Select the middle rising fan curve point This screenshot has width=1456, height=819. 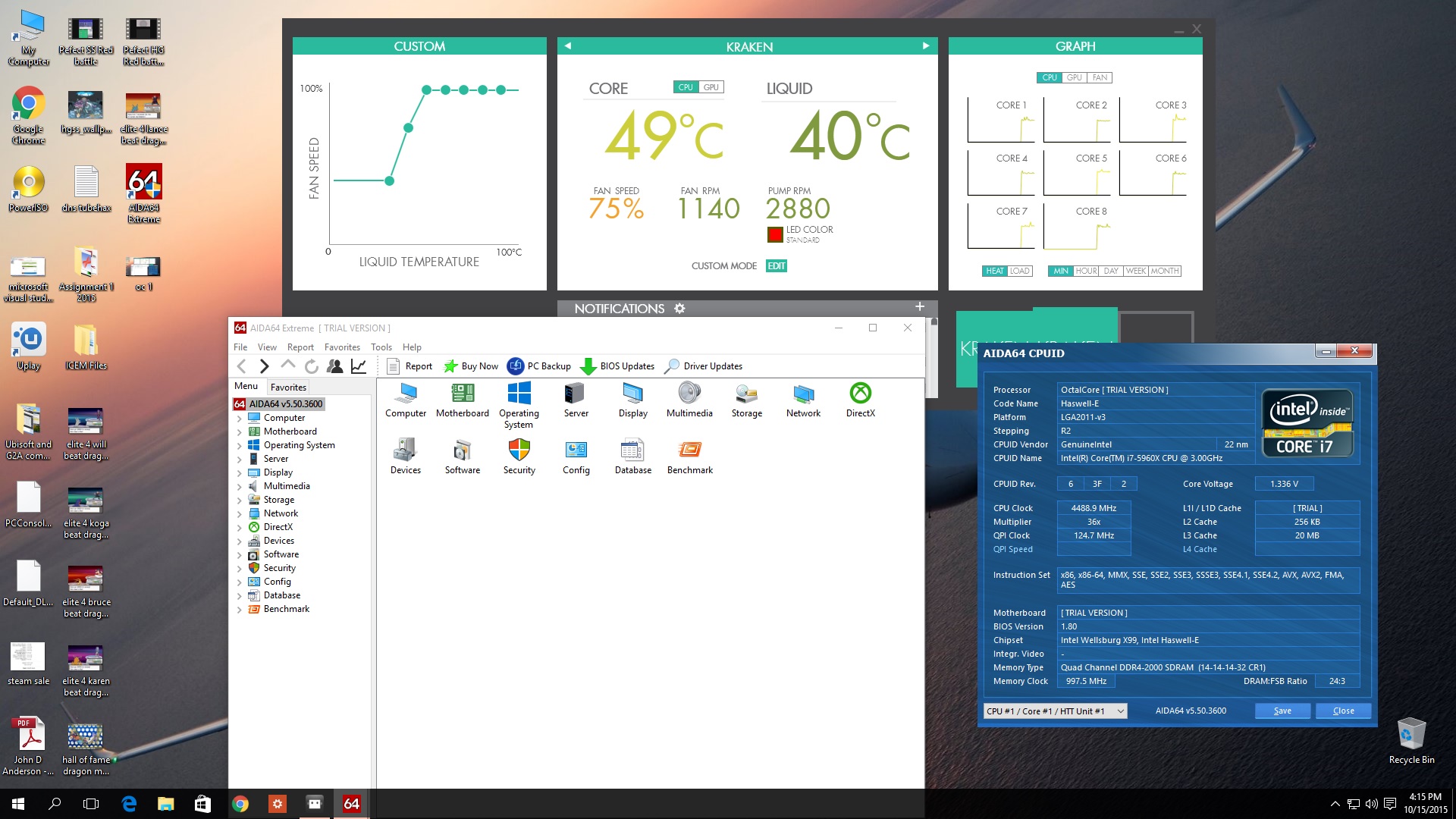[408, 127]
